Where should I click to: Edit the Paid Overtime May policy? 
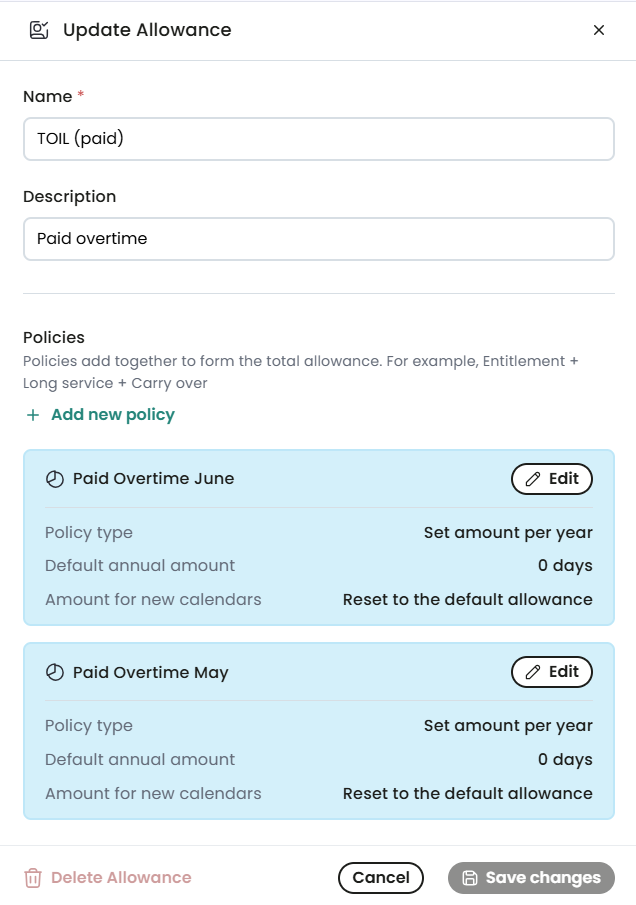pyautogui.click(x=552, y=672)
